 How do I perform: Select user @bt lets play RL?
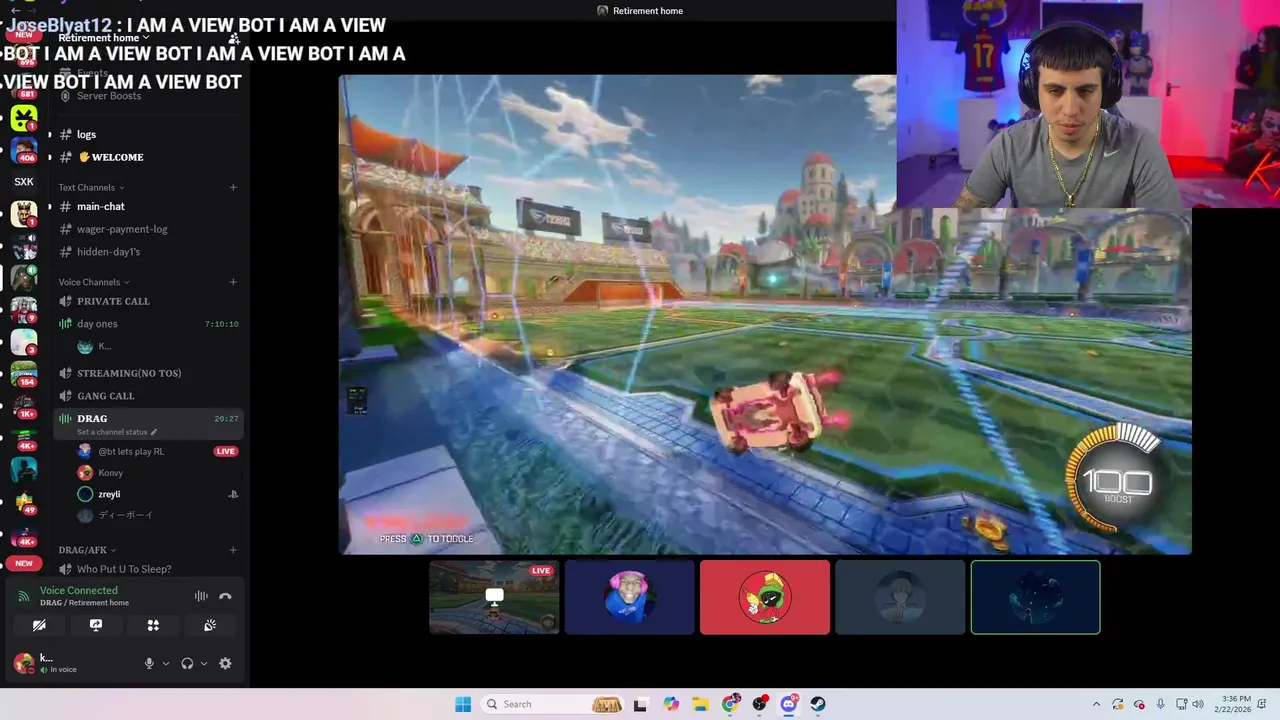158,451
